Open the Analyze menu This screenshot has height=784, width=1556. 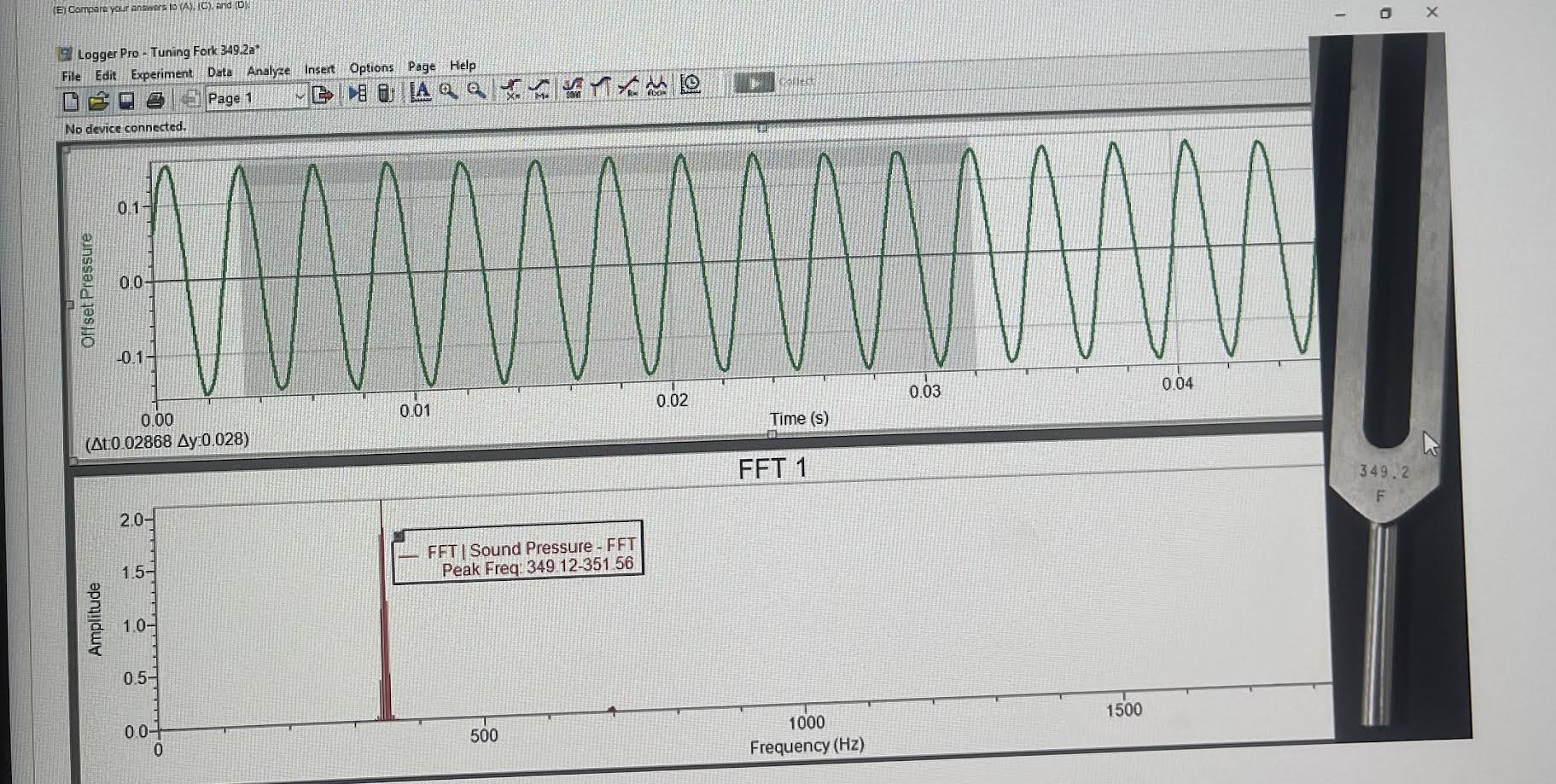(268, 71)
